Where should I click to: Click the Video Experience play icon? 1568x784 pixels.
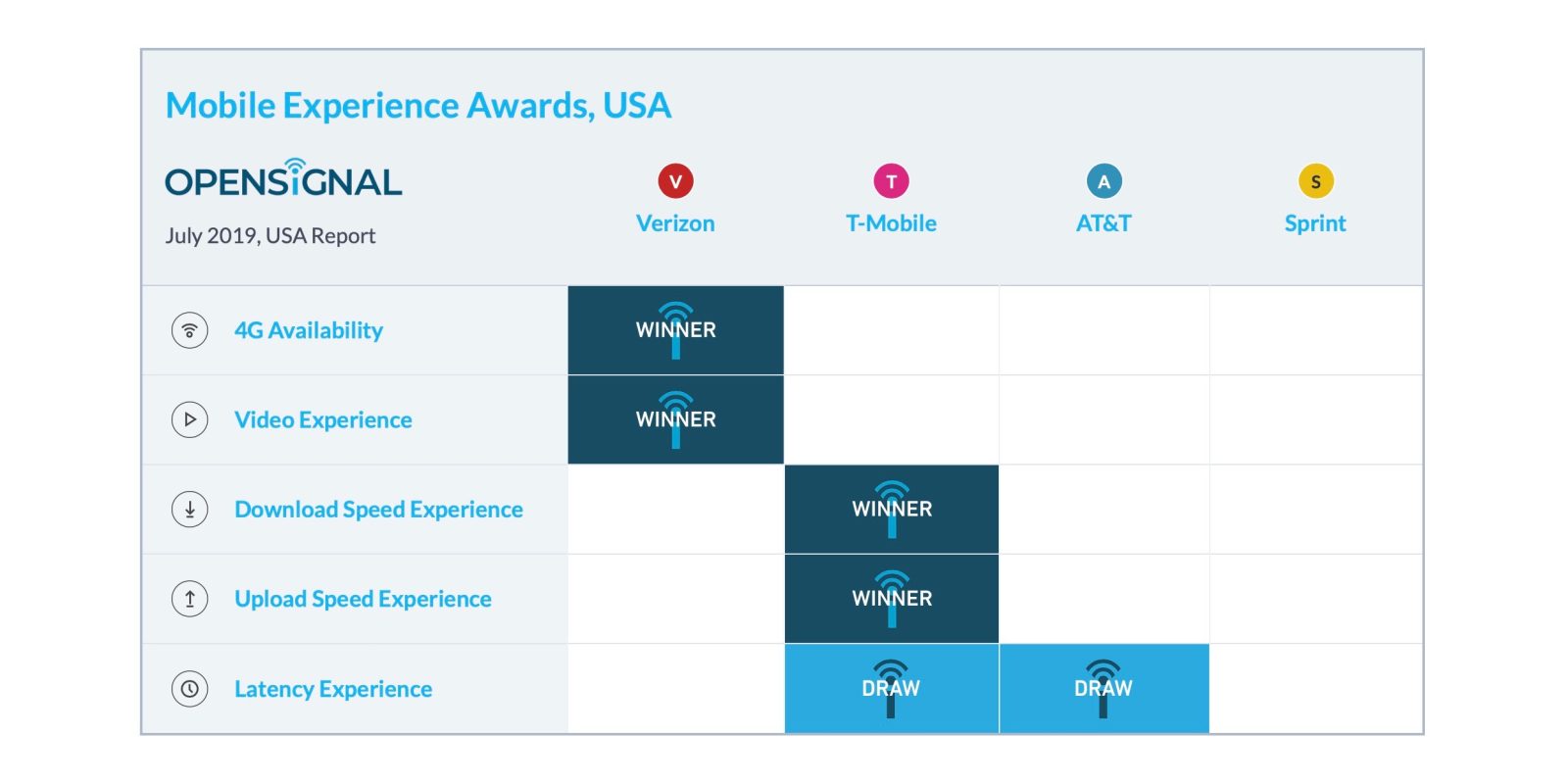pyautogui.click(x=190, y=419)
